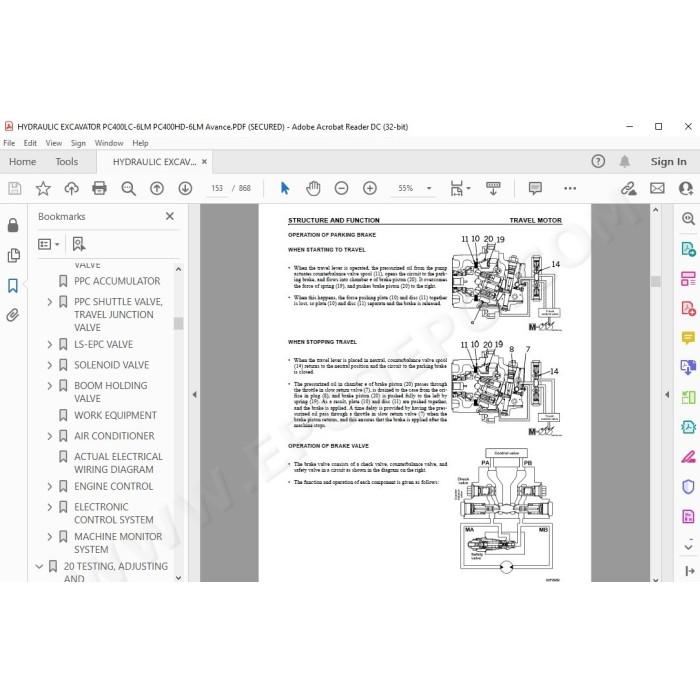This screenshot has width=700, height=700.
Task: Open more tools ellipsis
Action: point(570,188)
